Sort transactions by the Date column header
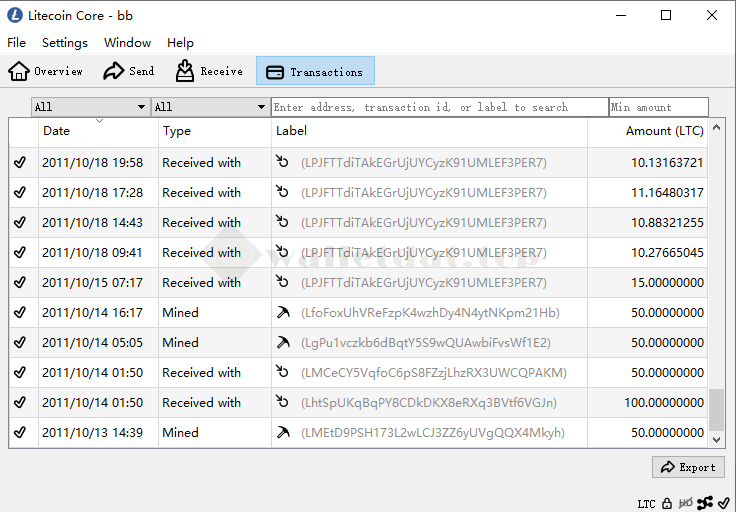736x512 pixels. [57, 131]
